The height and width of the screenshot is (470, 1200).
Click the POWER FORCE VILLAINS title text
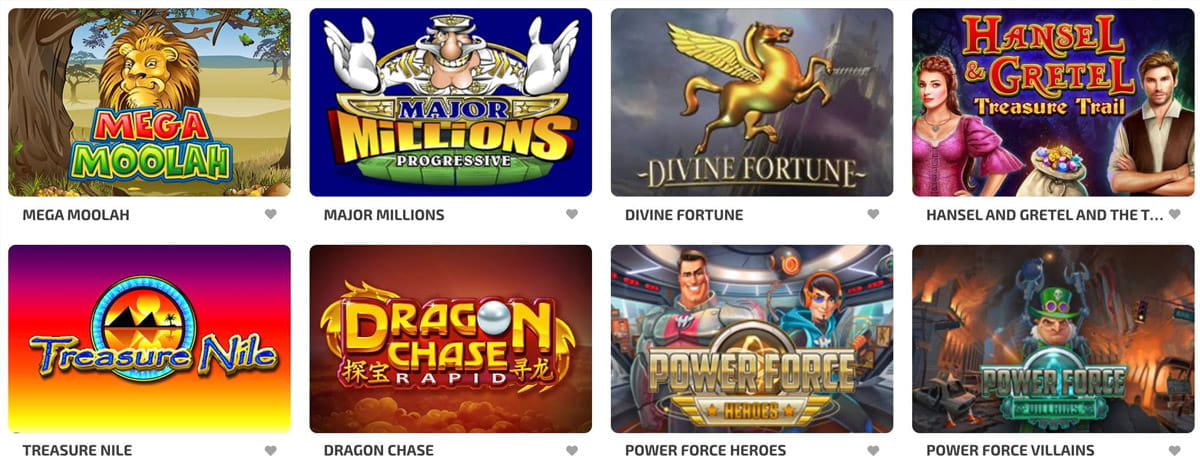[x=1010, y=451]
